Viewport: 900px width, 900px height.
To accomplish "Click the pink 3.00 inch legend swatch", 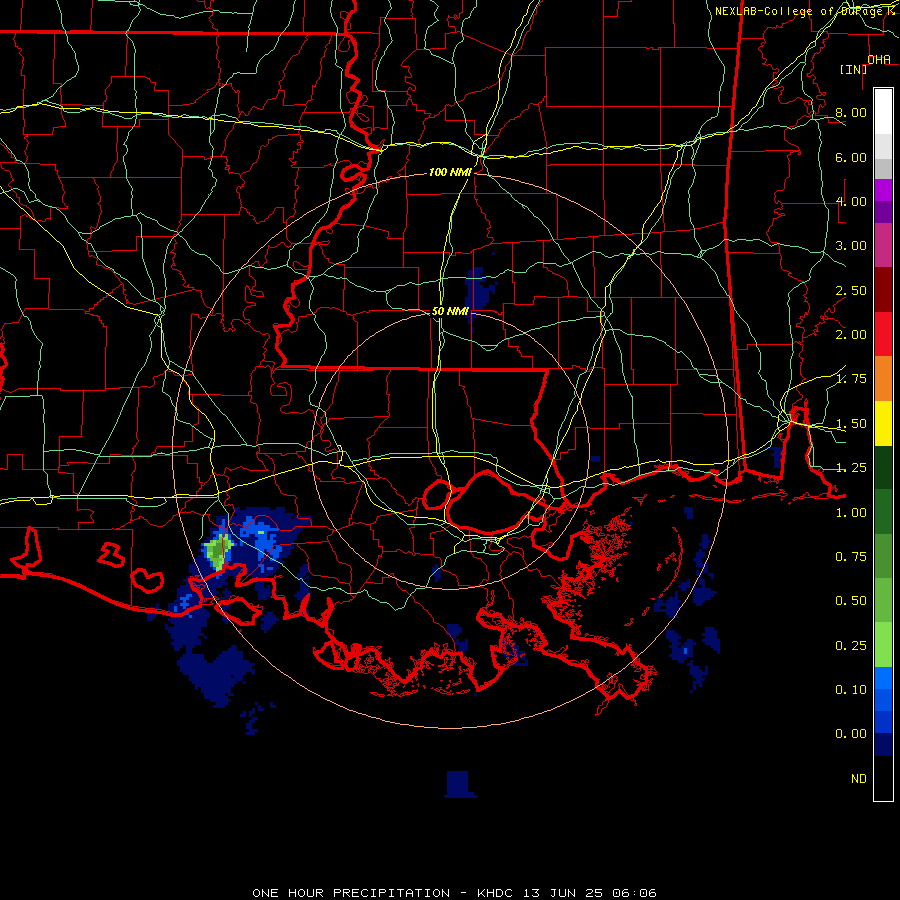I will point(883,245).
